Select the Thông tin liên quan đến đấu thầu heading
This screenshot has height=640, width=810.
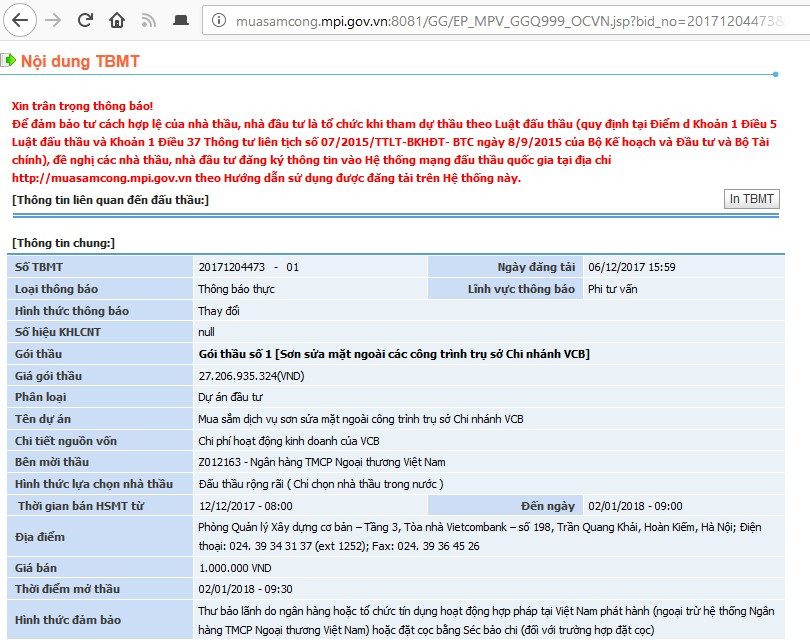click(x=111, y=200)
